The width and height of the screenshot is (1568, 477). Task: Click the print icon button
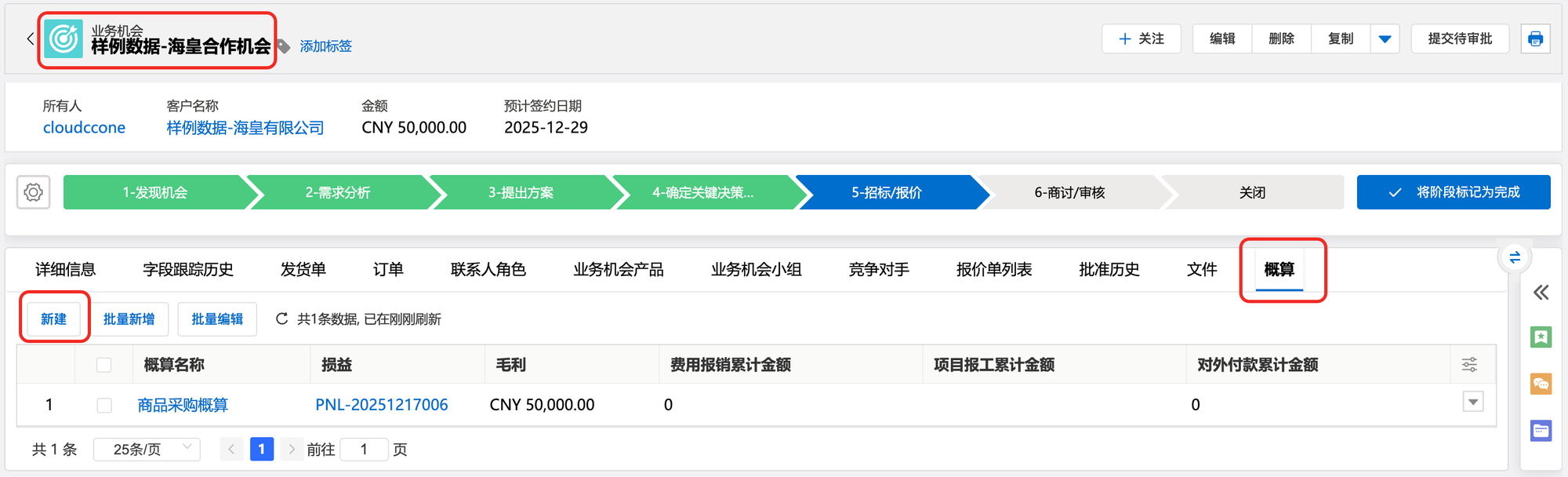[1535, 38]
